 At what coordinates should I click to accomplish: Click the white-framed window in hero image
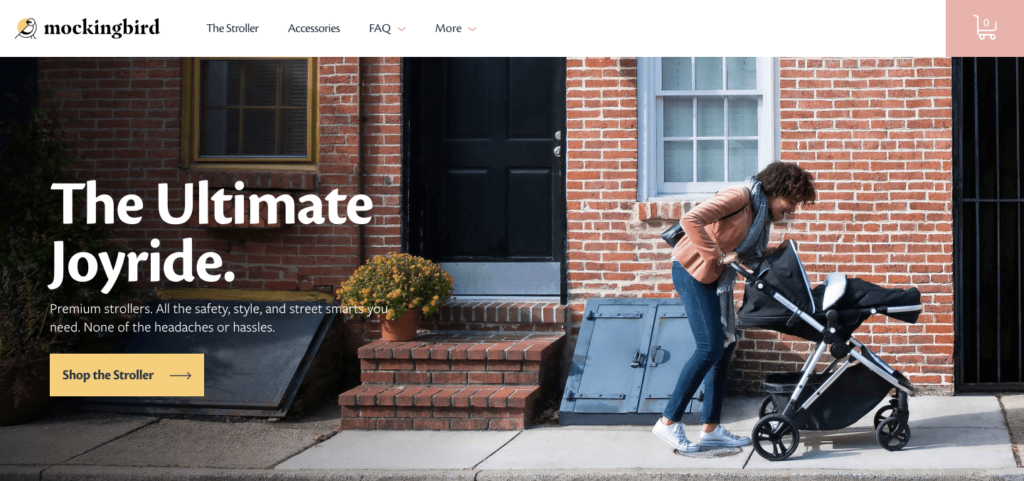(x=709, y=127)
